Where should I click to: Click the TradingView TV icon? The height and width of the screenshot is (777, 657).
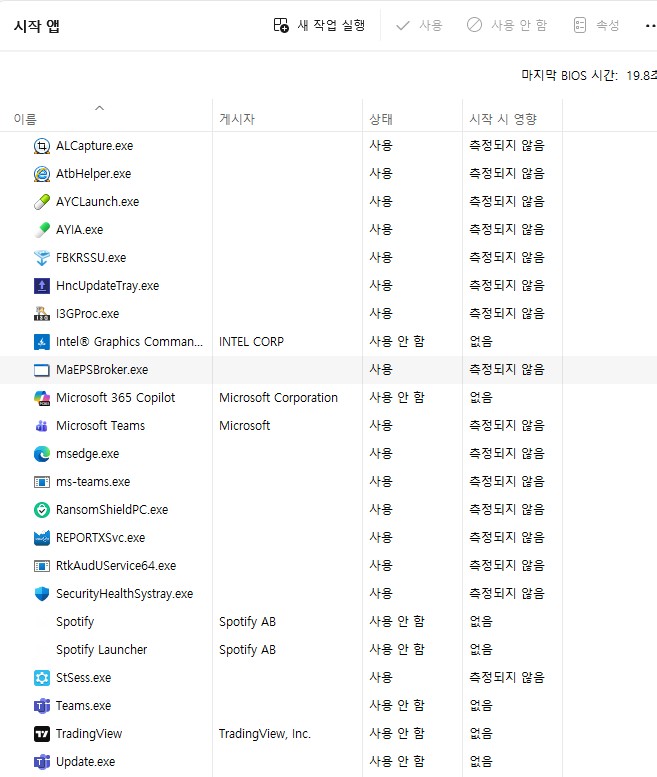pos(42,734)
